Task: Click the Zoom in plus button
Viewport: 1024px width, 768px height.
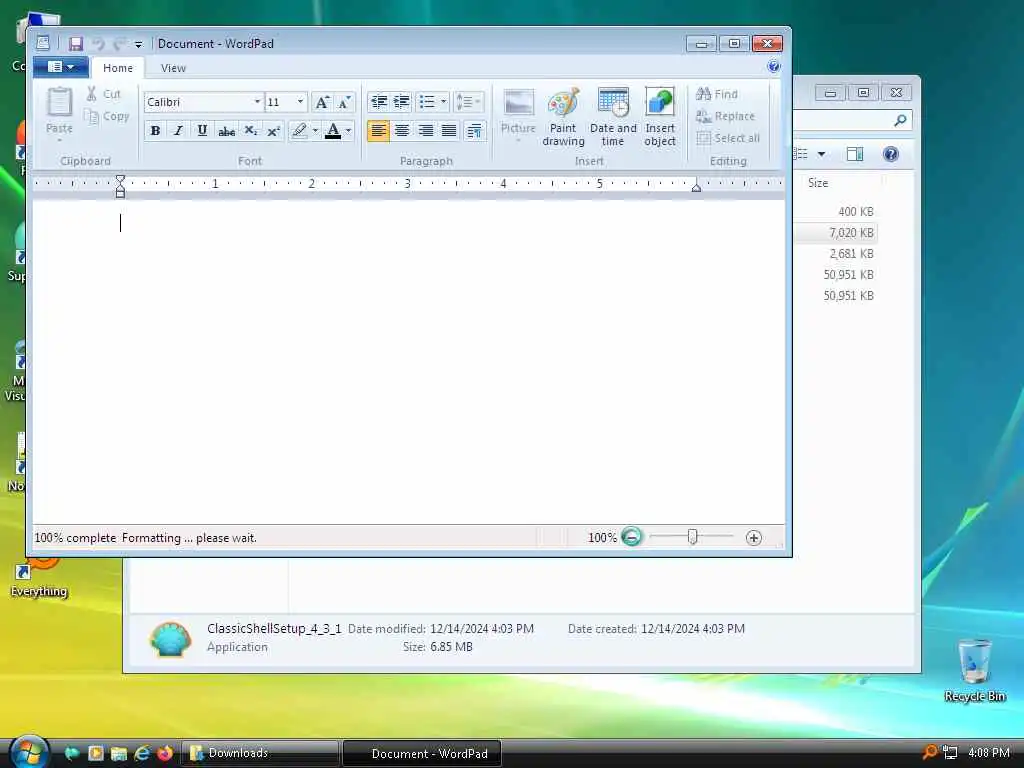Action: coord(754,537)
